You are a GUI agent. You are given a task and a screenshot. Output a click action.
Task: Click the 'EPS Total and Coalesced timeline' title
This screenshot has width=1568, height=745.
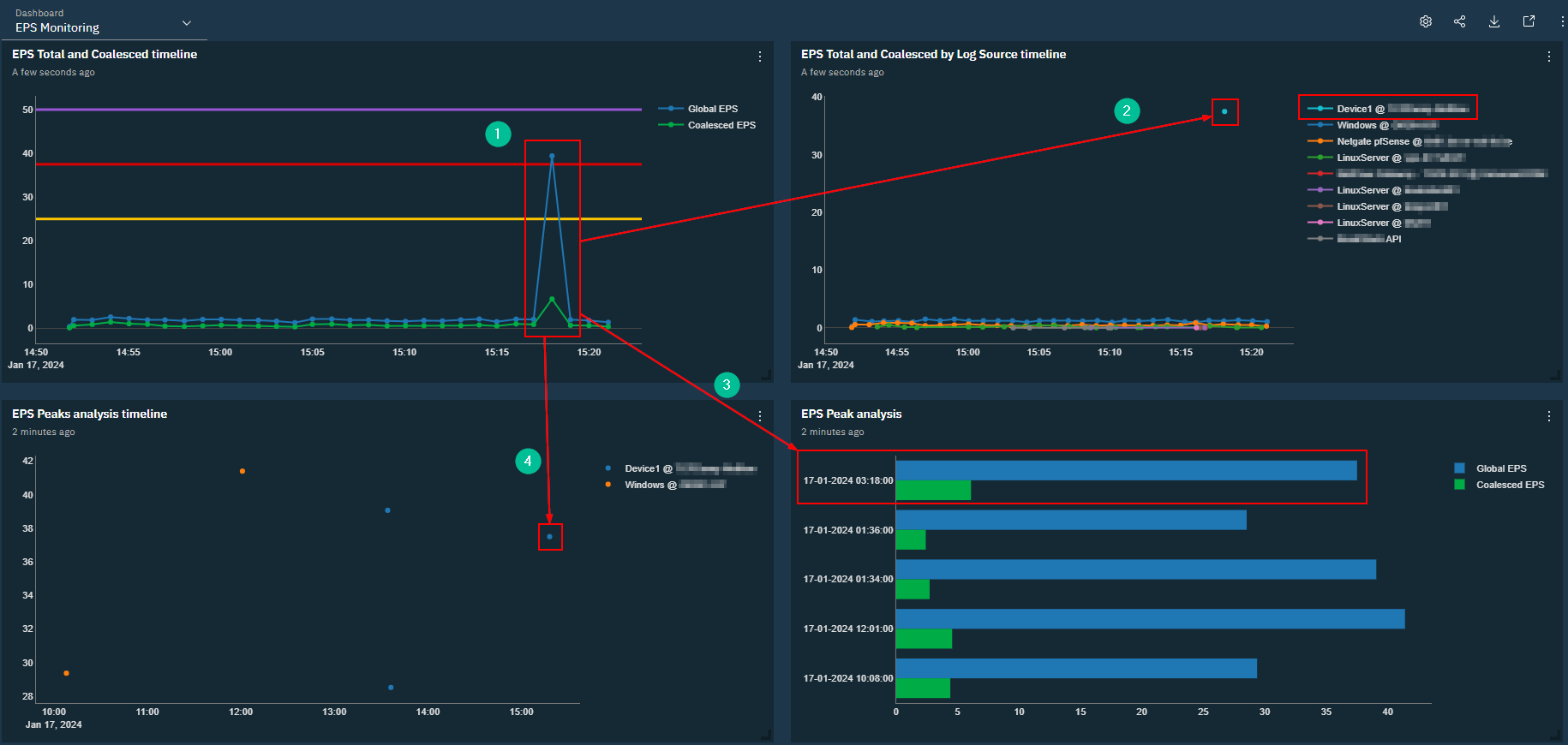(105, 54)
